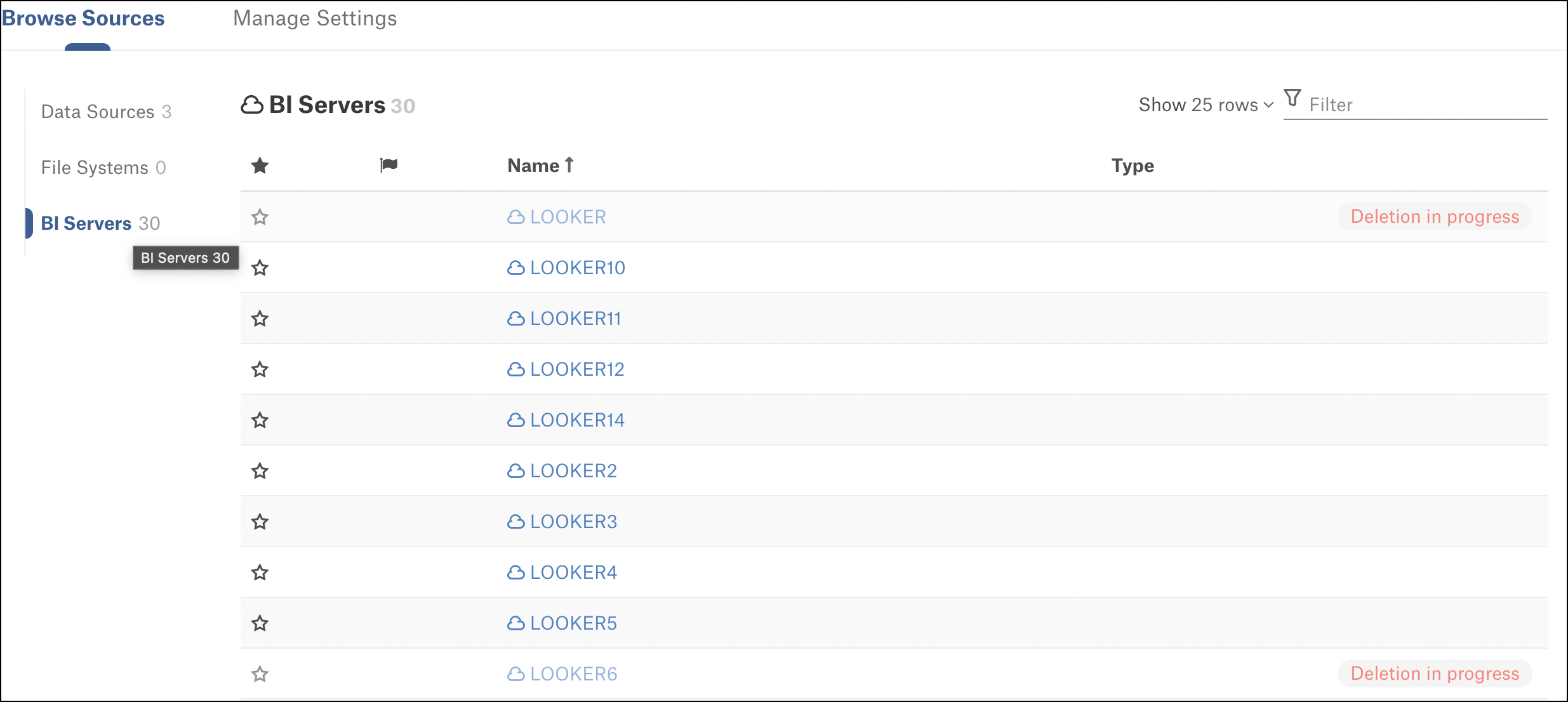Viewport: 1568px width, 702px height.
Task: Click the Filter text input field
Action: click(x=1427, y=105)
